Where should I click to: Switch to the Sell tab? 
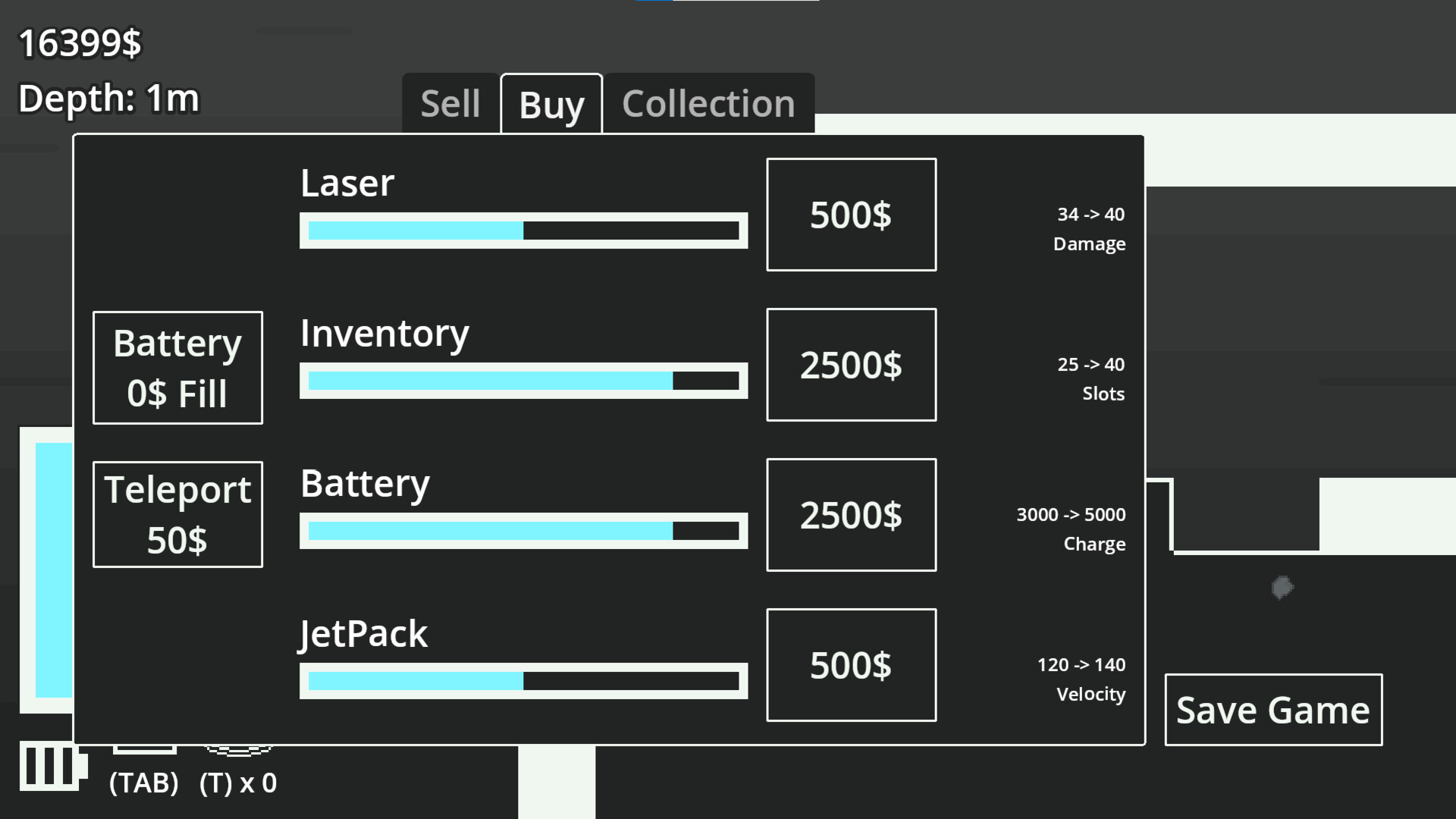(x=450, y=104)
